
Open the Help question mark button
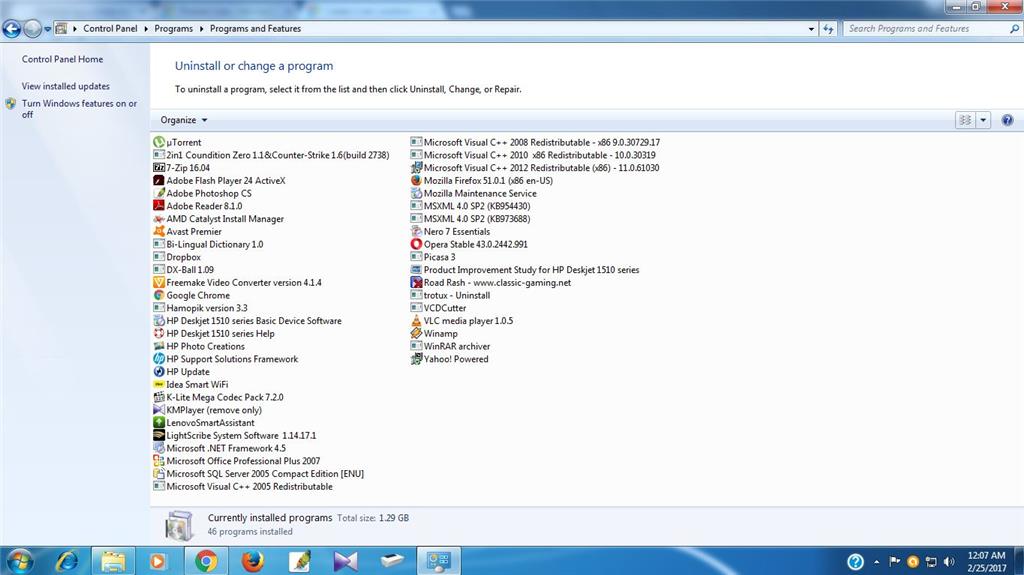click(x=1007, y=120)
